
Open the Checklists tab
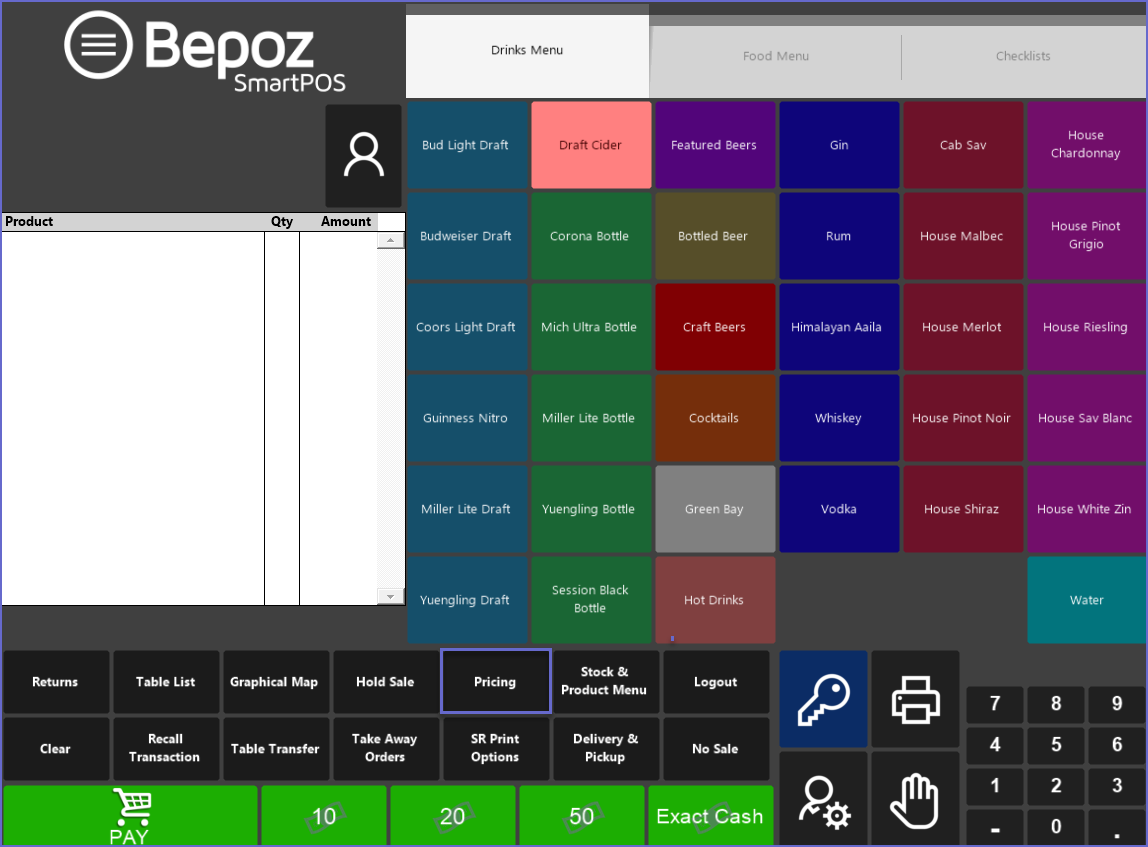[1023, 56]
